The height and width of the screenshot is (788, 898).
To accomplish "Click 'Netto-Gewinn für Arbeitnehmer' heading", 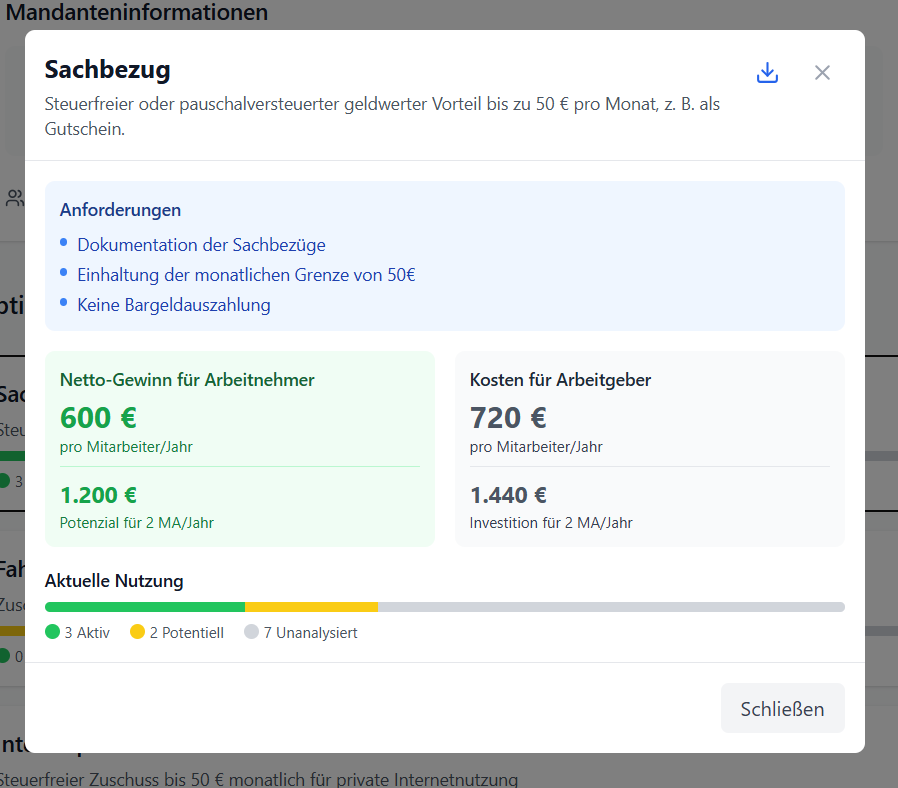I will point(187,380).
